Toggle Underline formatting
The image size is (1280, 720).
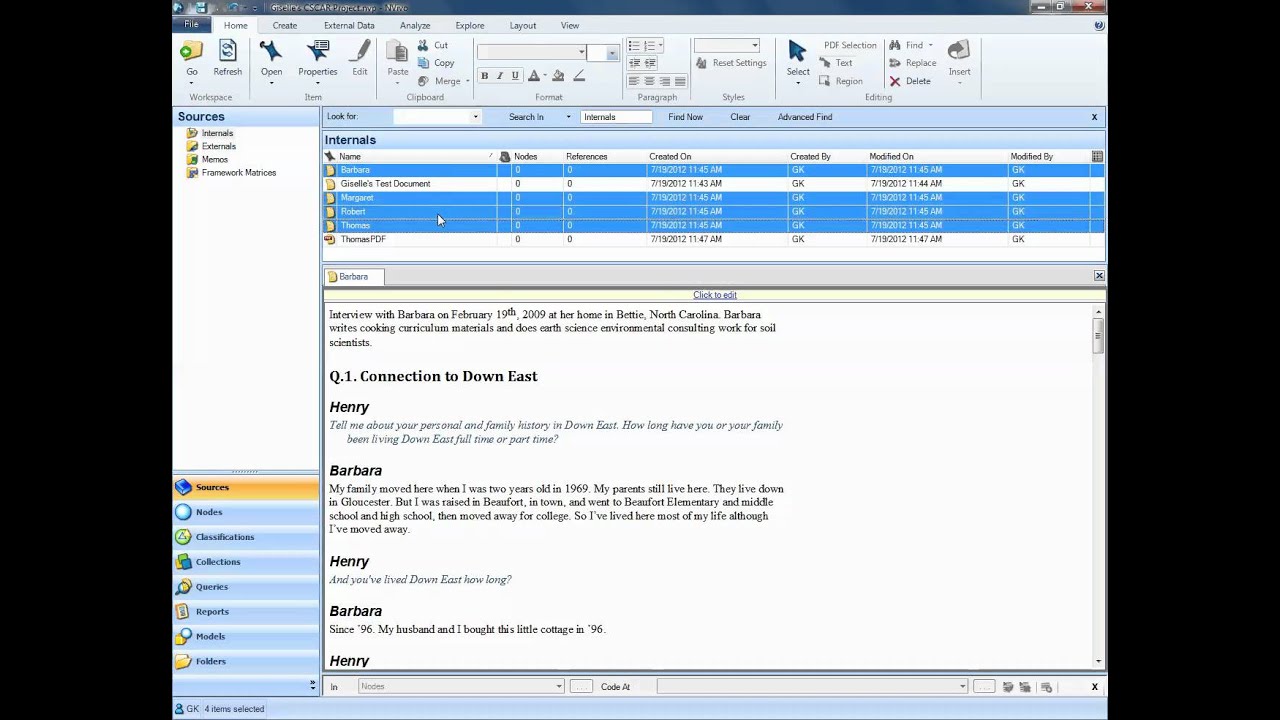[515, 76]
